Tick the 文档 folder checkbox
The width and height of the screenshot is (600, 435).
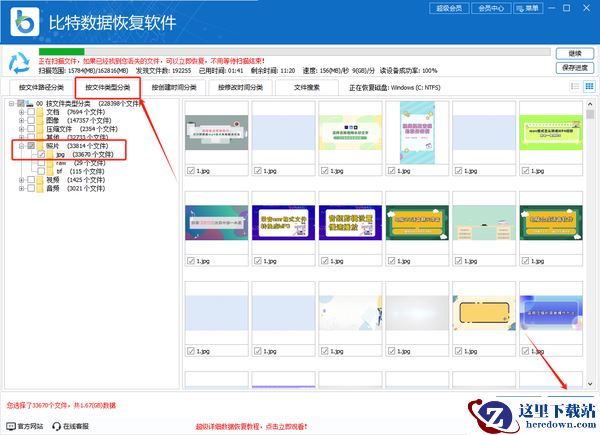31,112
